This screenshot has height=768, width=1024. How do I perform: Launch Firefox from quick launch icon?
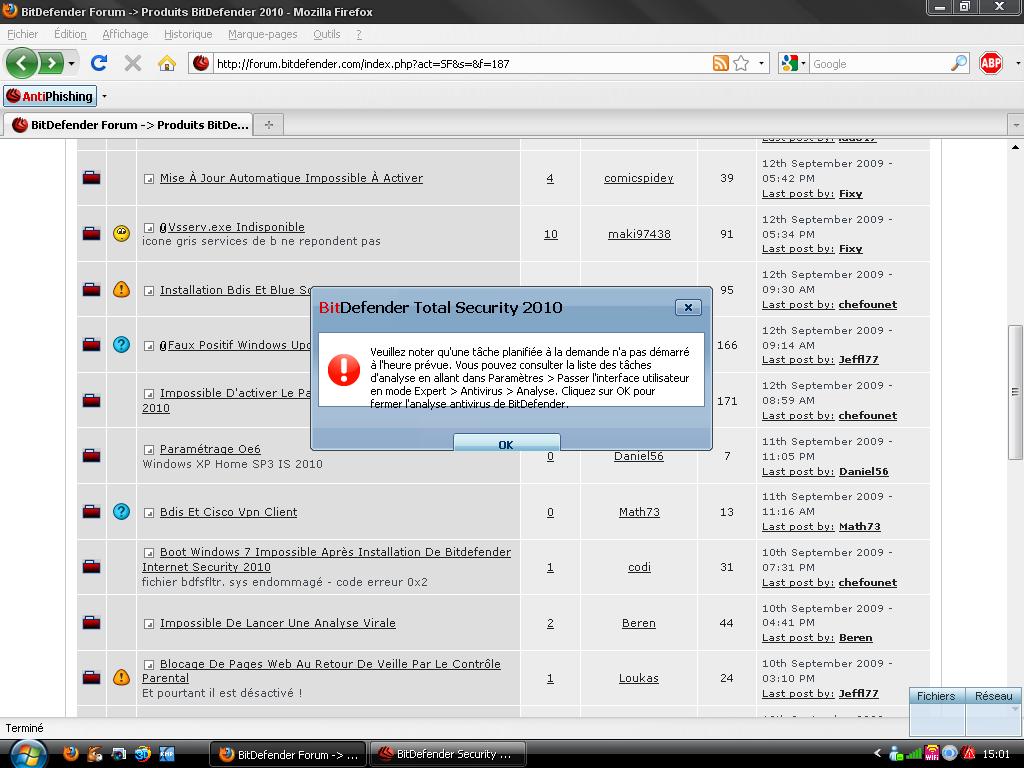(71, 754)
